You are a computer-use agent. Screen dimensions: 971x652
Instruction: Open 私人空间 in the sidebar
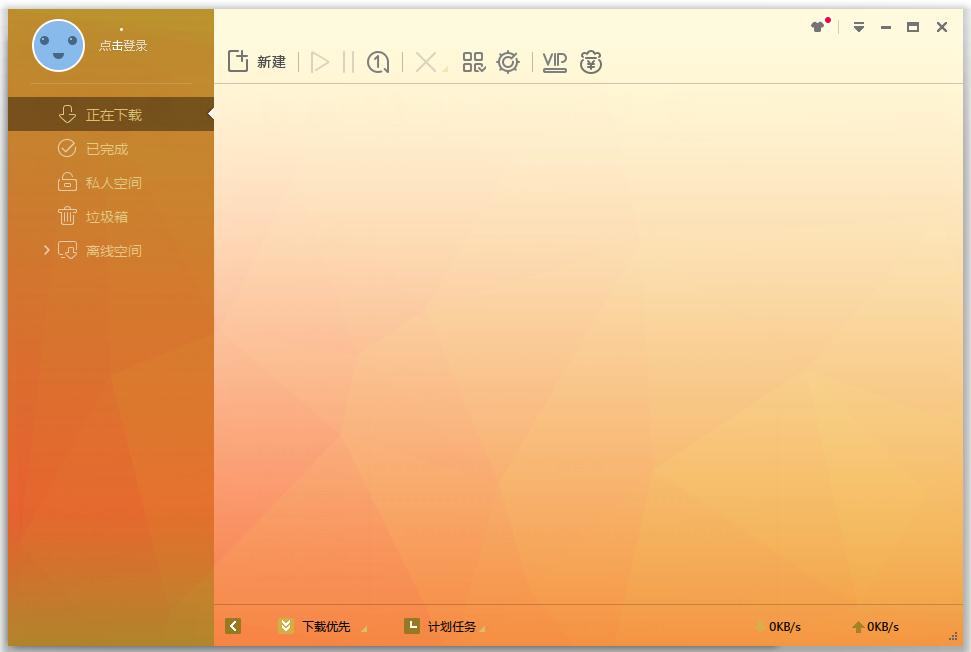pyautogui.click(x=113, y=183)
